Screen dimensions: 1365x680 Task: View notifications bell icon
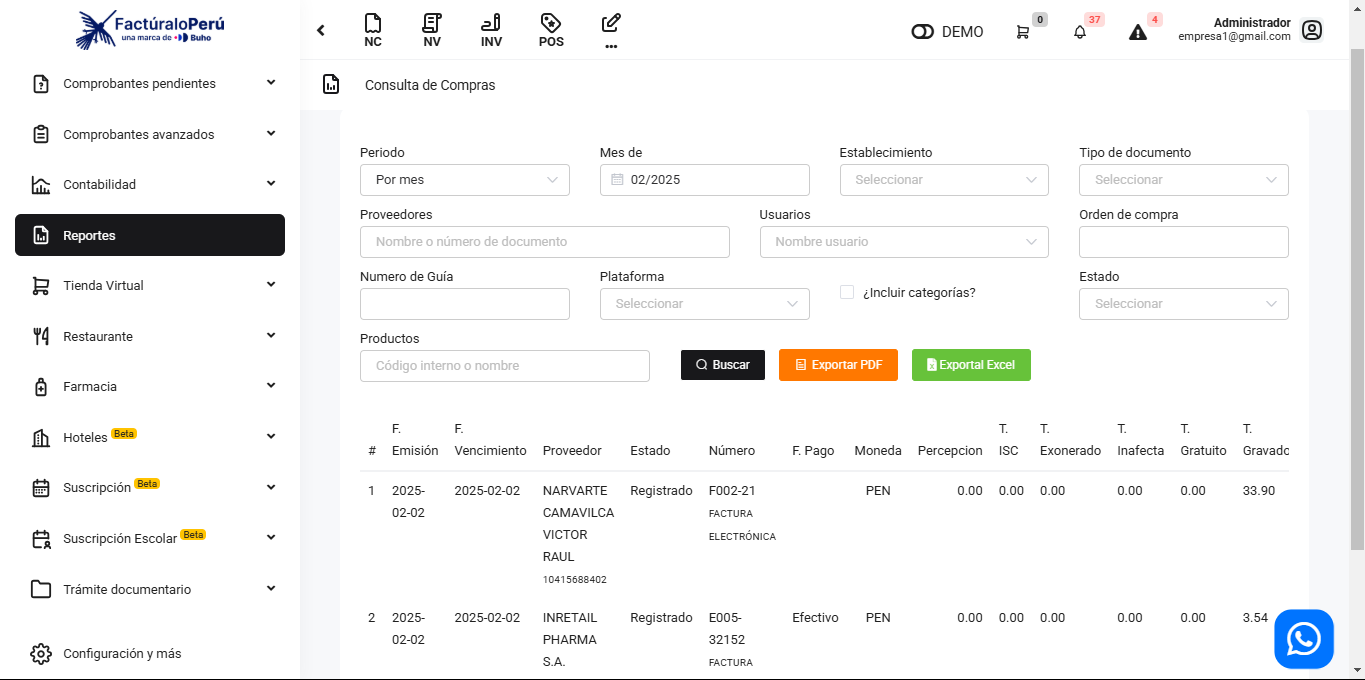tap(1080, 32)
